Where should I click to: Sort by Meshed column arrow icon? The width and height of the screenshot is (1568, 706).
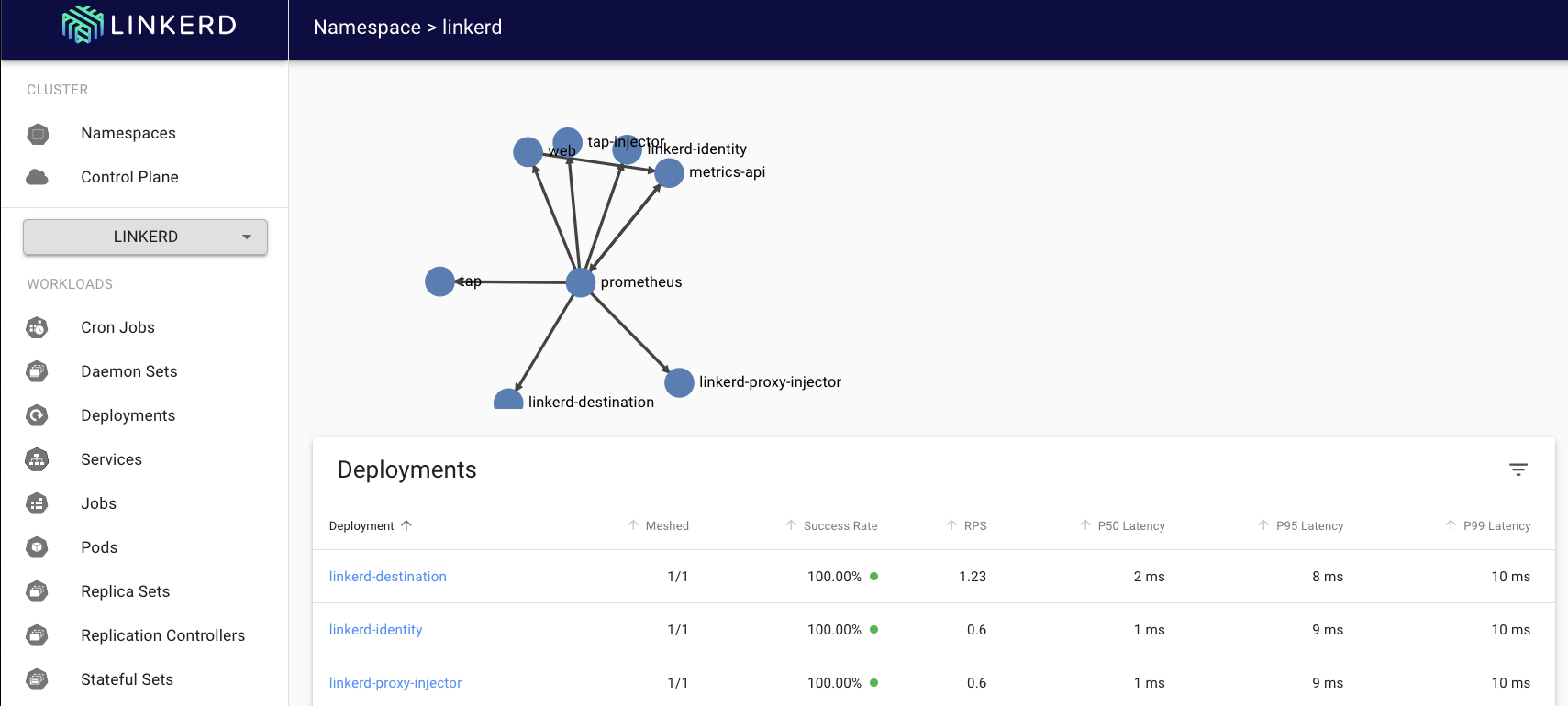(x=633, y=525)
